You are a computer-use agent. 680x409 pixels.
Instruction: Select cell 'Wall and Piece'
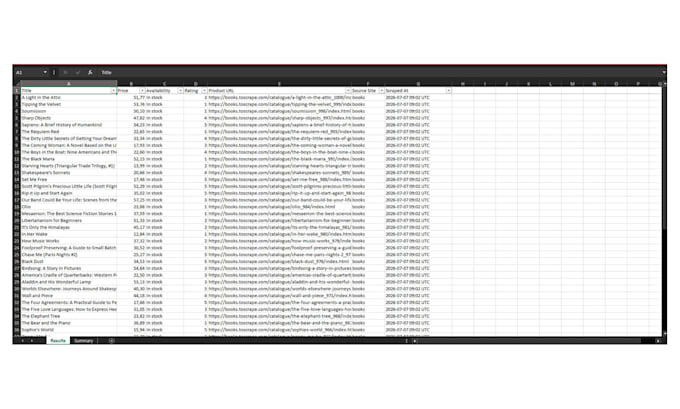[x=69, y=296]
